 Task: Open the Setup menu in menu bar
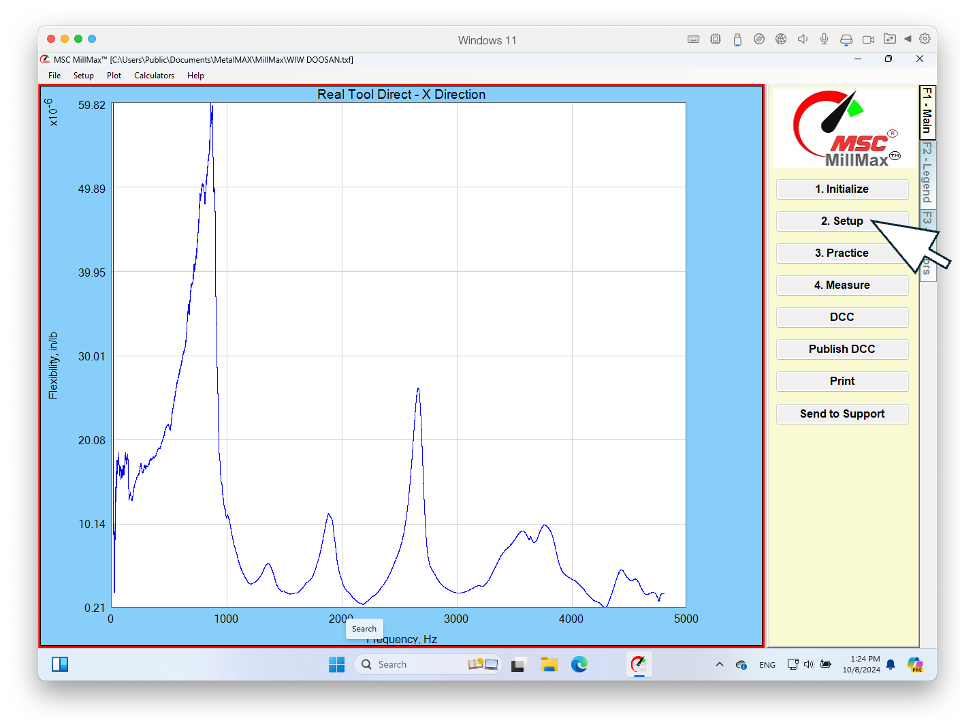point(83,75)
